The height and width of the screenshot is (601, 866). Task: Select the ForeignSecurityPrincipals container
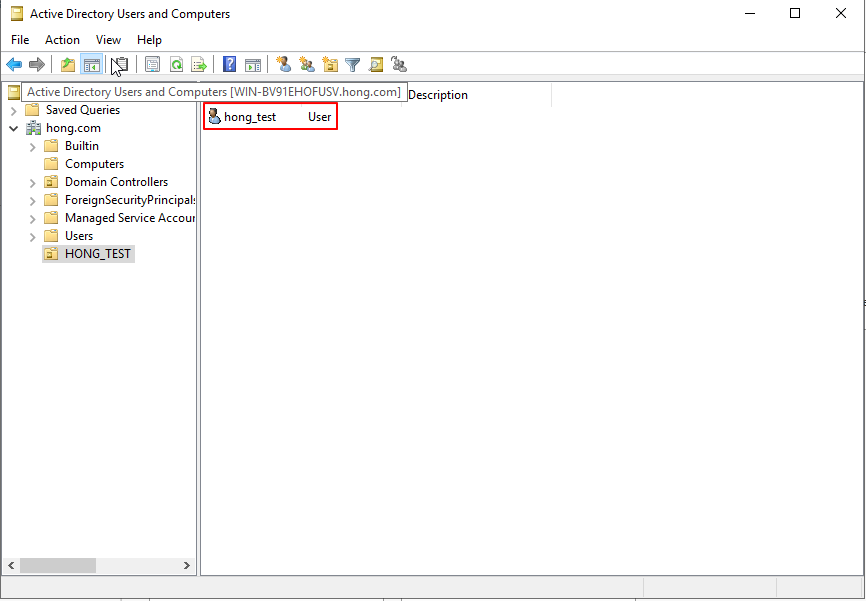coord(130,200)
